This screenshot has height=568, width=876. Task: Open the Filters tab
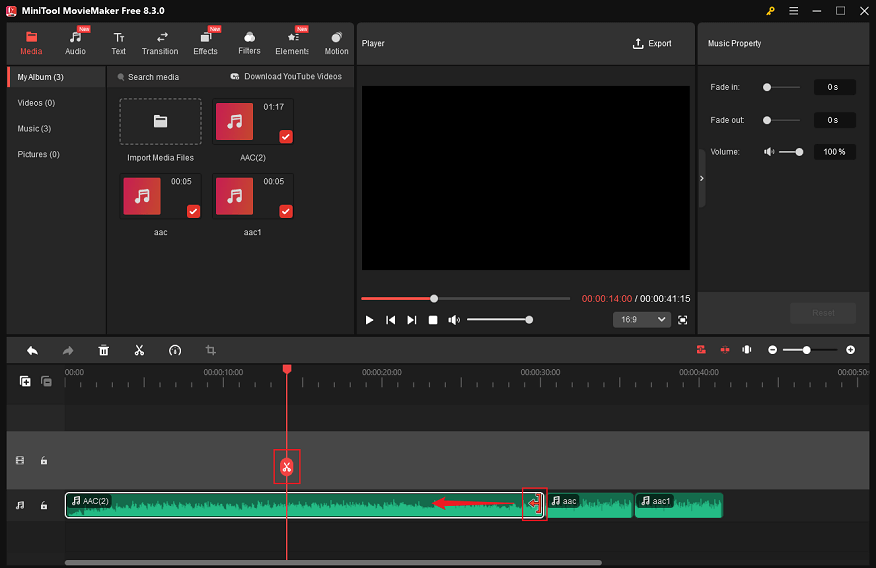(x=249, y=43)
